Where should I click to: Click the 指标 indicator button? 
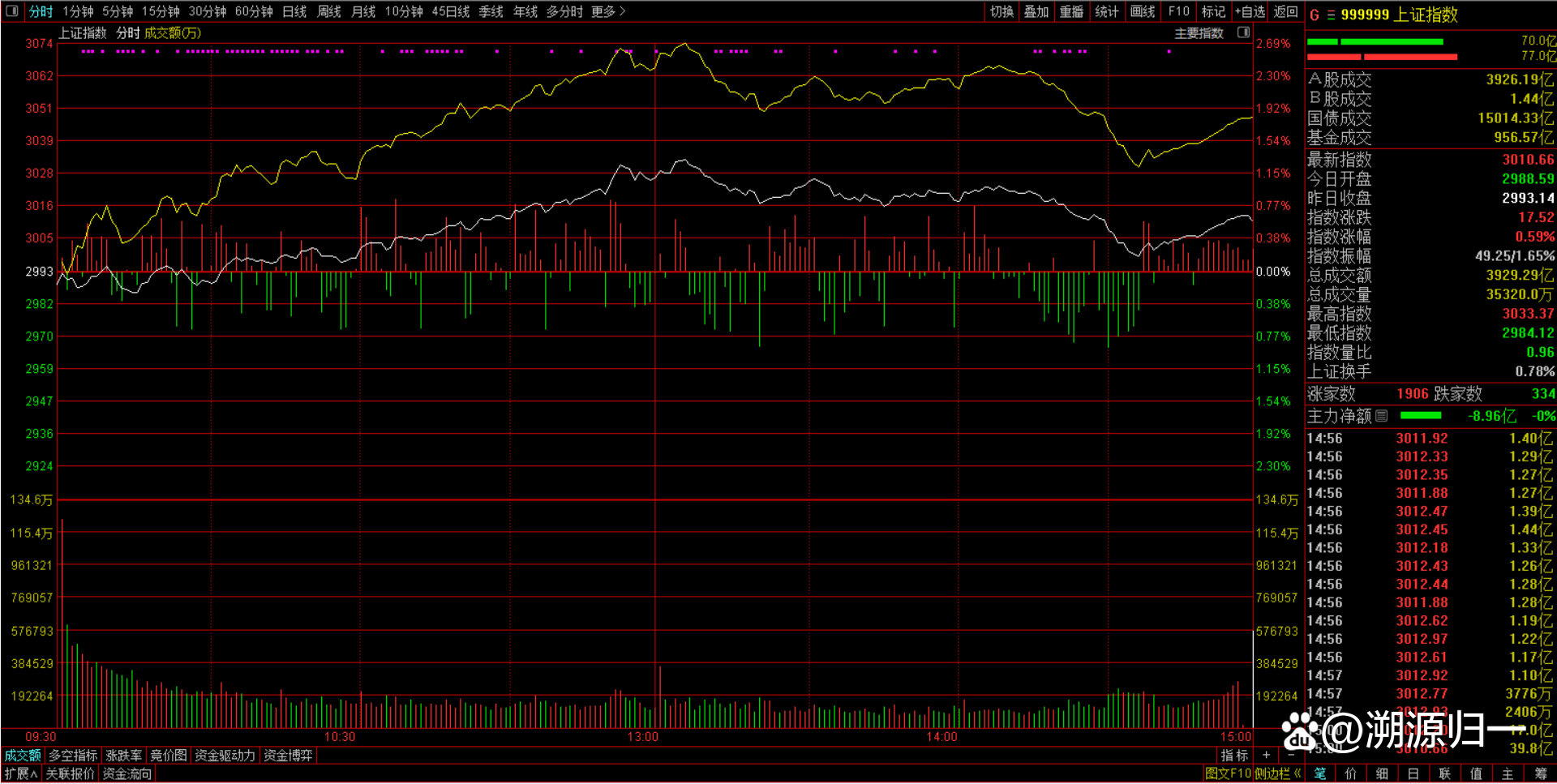(x=1234, y=755)
